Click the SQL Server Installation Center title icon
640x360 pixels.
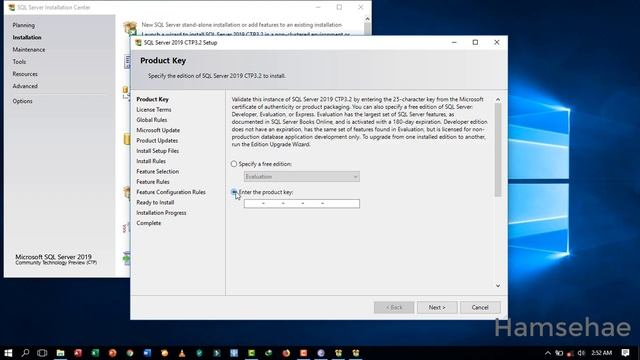[x=12, y=7]
